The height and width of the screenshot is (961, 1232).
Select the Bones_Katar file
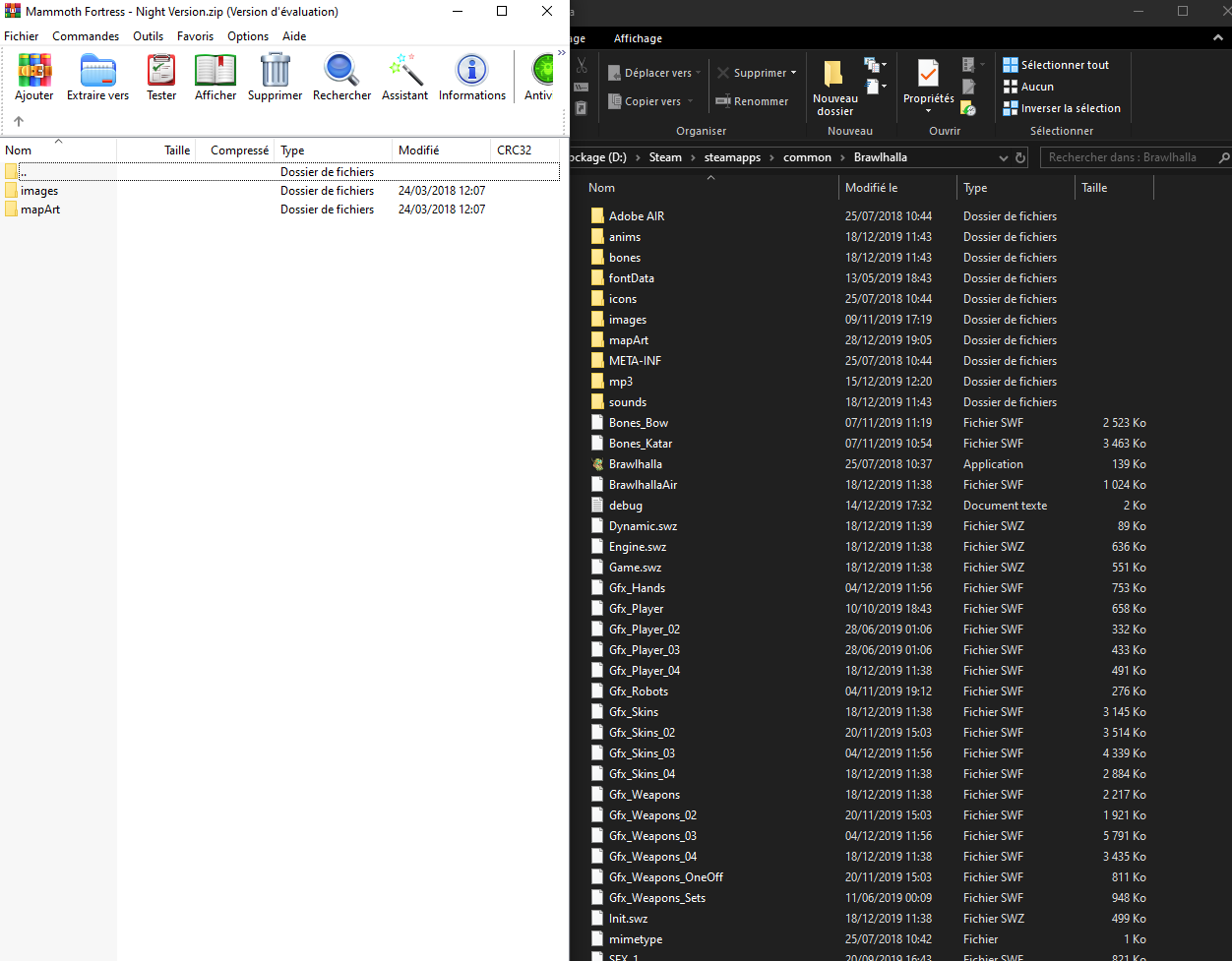pyautogui.click(x=641, y=444)
